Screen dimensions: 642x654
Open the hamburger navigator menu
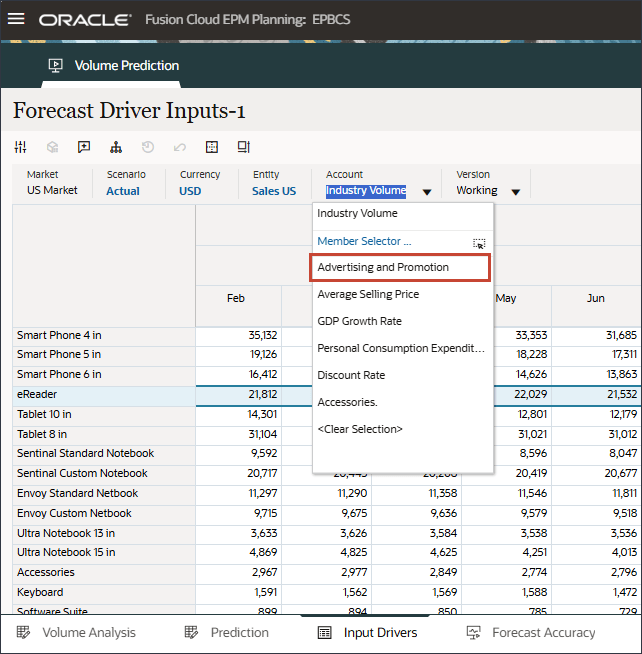[x=16, y=19]
